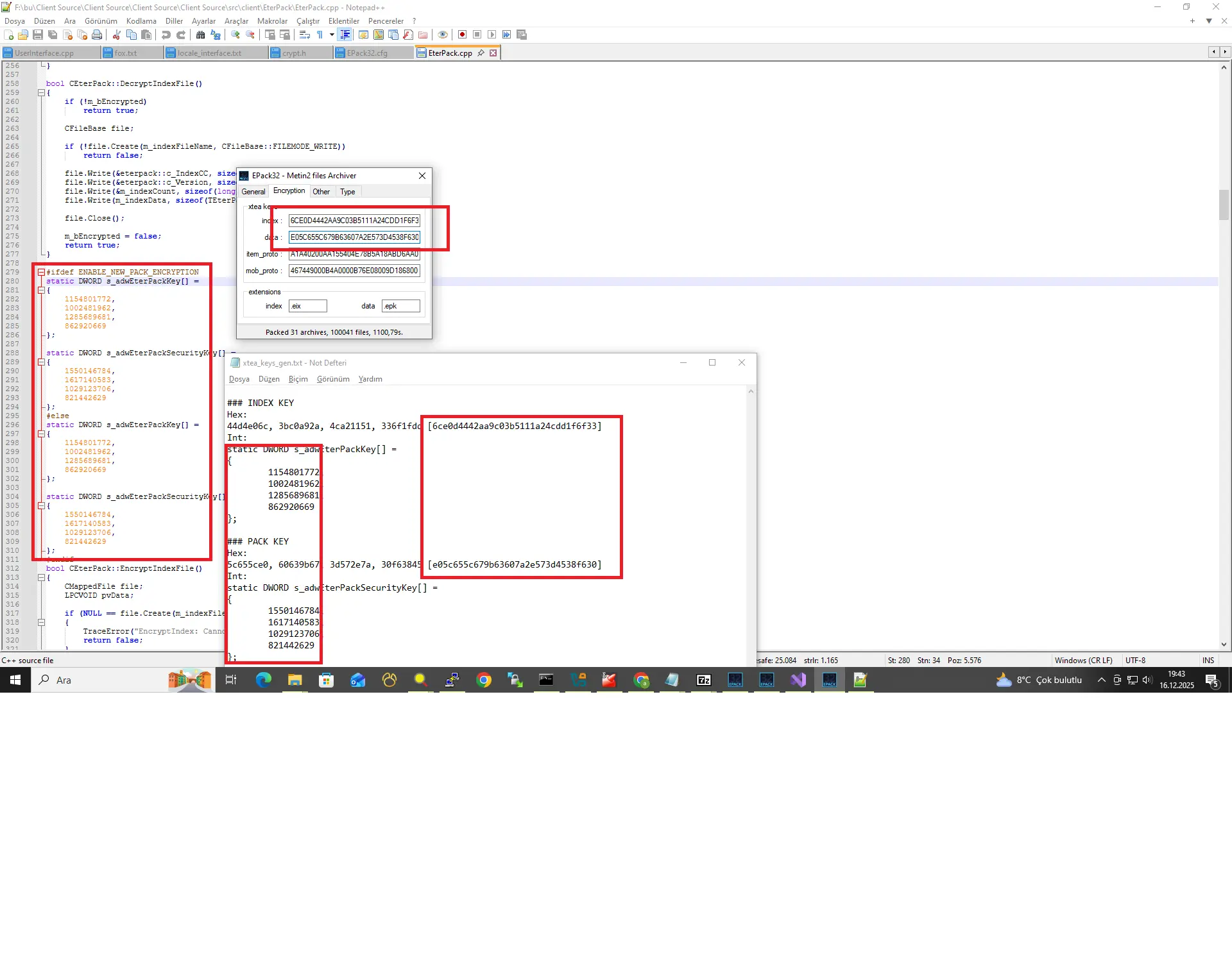Open the Makrolar menu
Viewport: 1232px width, 962px height.
272,21
